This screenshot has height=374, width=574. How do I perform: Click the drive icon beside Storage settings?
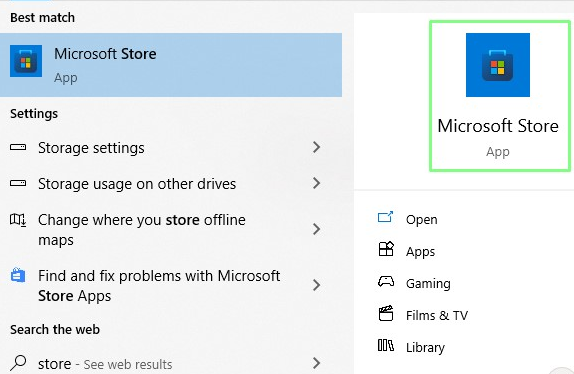(x=18, y=147)
